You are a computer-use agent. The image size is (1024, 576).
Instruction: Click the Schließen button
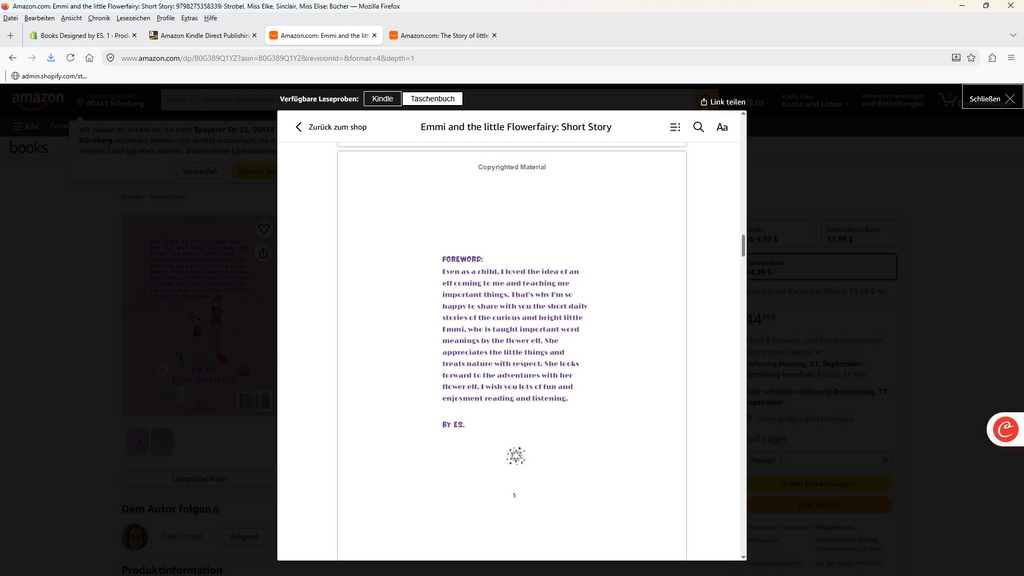(x=992, y=99)
